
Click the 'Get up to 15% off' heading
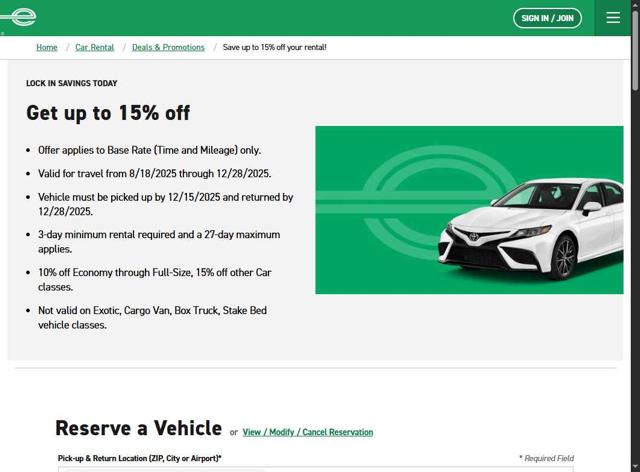[108, 113]
